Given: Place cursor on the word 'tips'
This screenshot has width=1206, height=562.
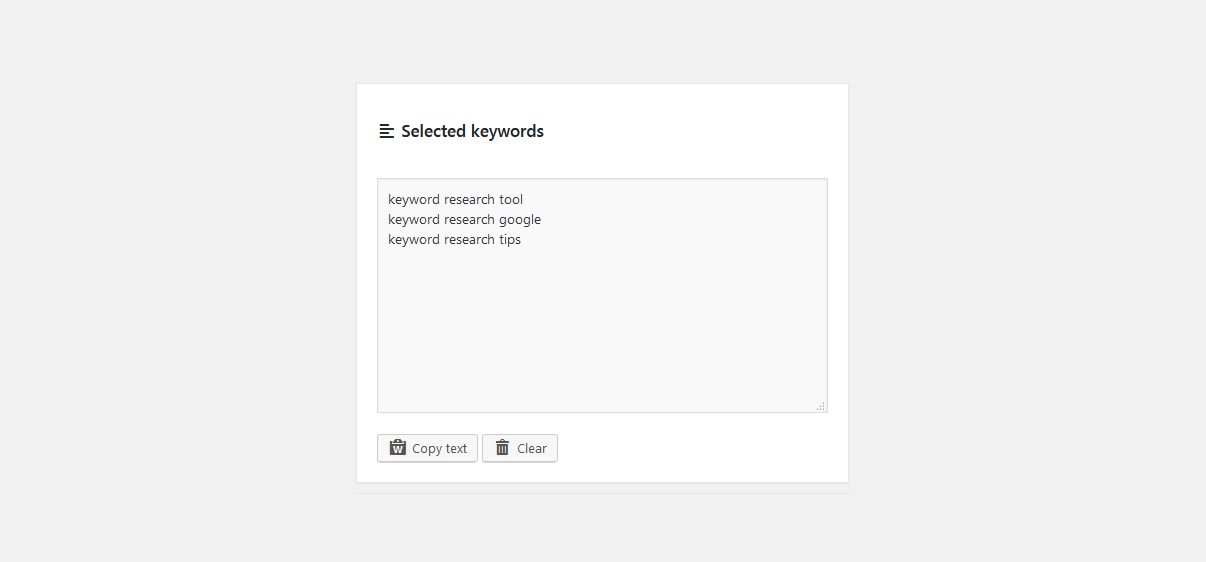Looking at the screenshot, I should point(510,240).
